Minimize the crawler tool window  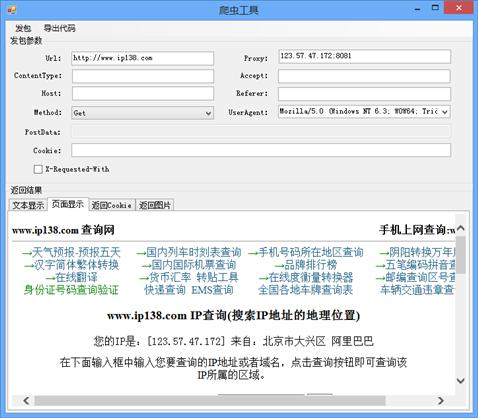417,8
